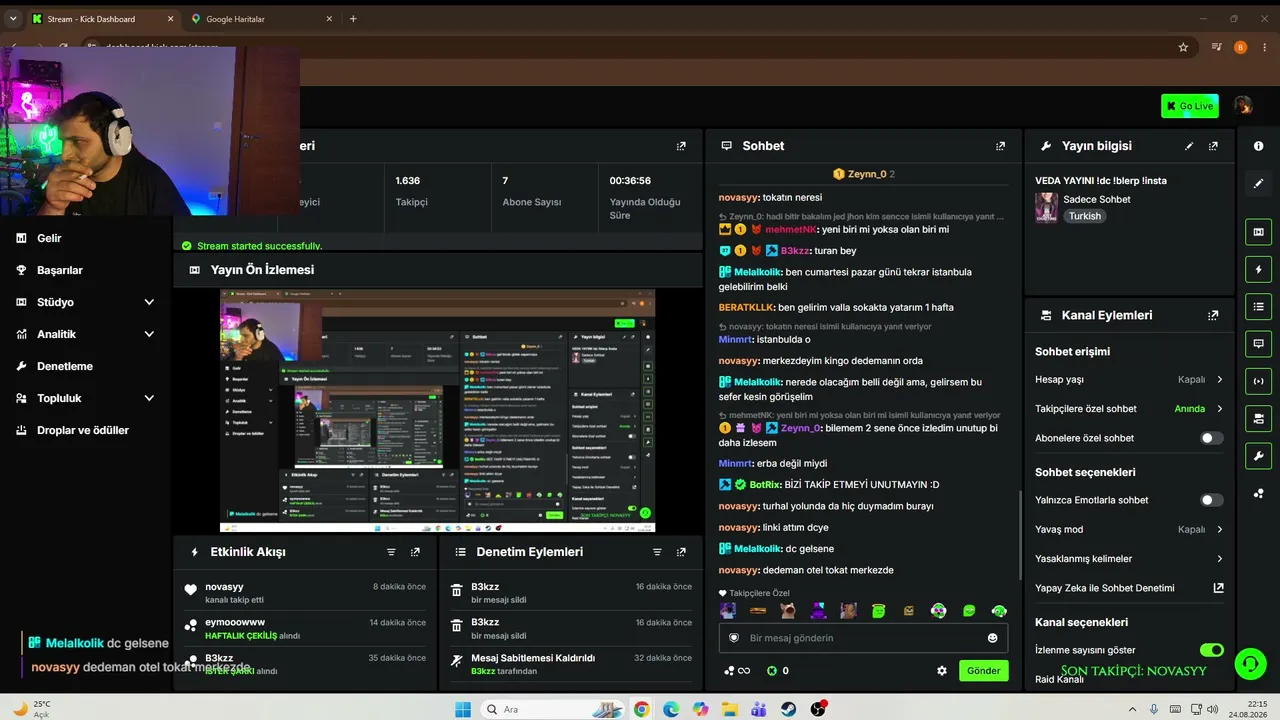This screenshot has width=1280, height=720.
Task: Bookmark this page with the star icon
Action: coord(1183,47)
